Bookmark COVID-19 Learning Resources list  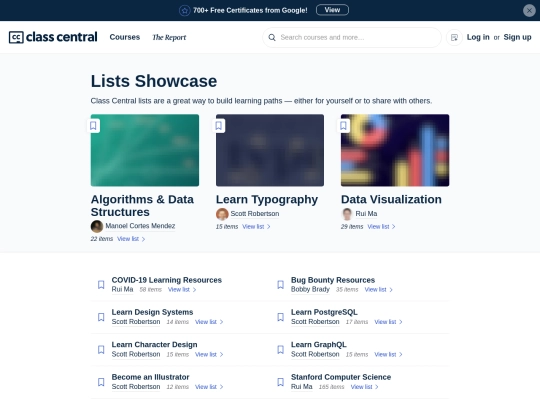click(101, 284)
